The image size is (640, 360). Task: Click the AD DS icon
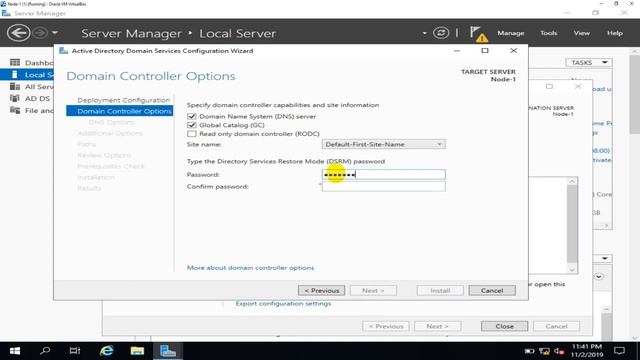coord(15,98)
